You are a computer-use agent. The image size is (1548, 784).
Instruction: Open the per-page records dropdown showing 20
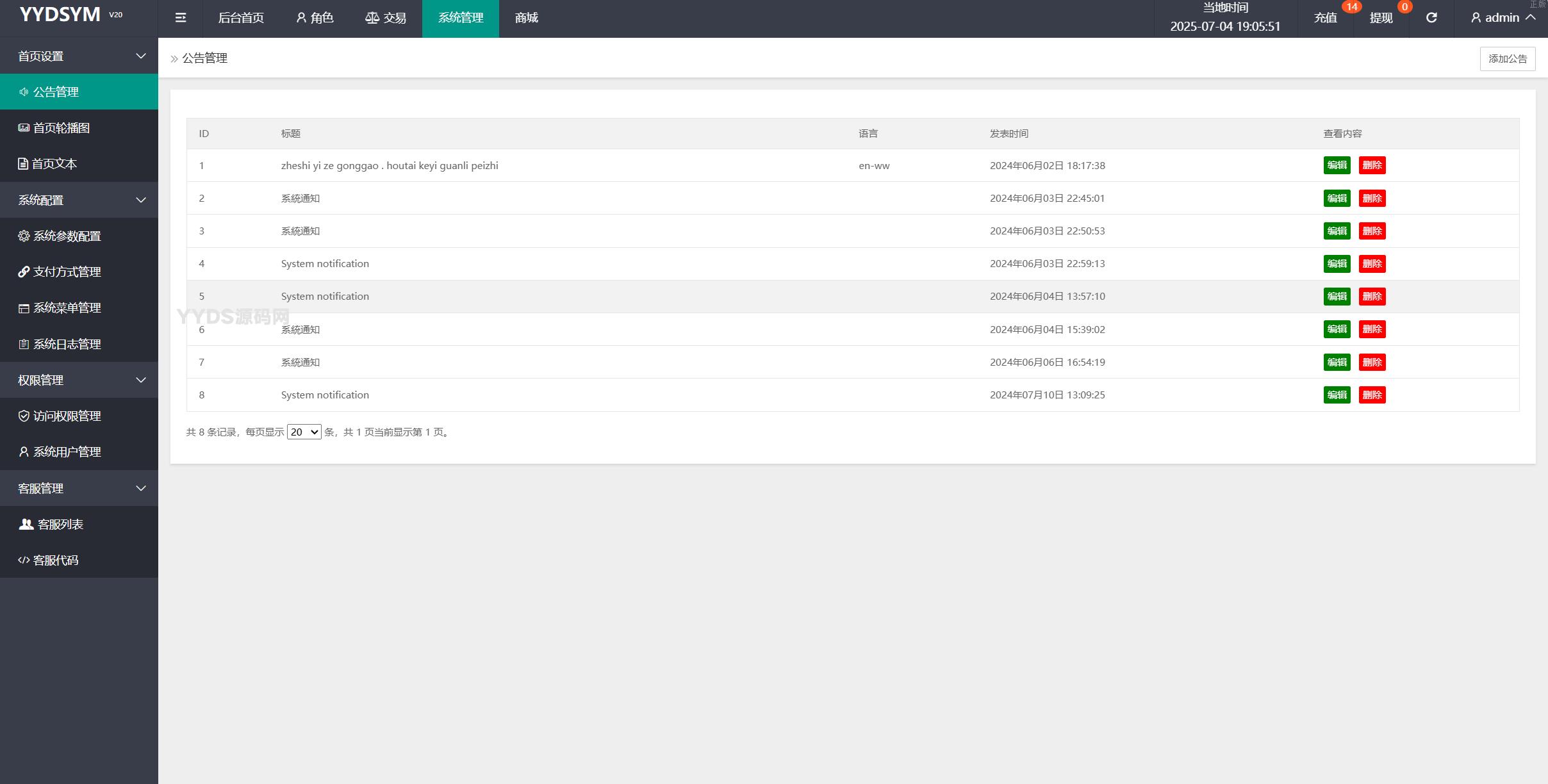[304, 432]
